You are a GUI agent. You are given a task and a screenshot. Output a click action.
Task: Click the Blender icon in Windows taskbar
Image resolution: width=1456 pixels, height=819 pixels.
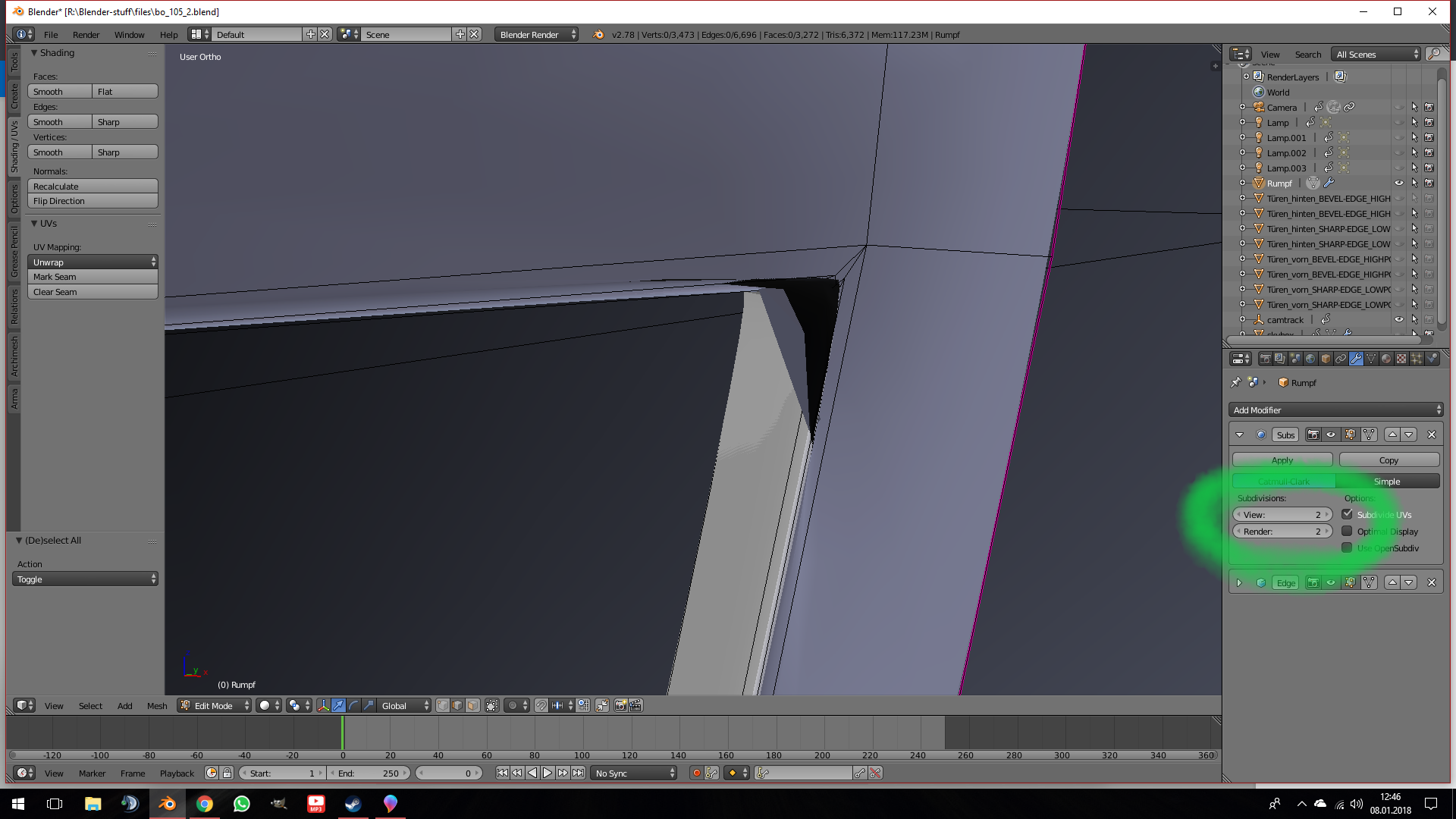click(x=167, y=804)
